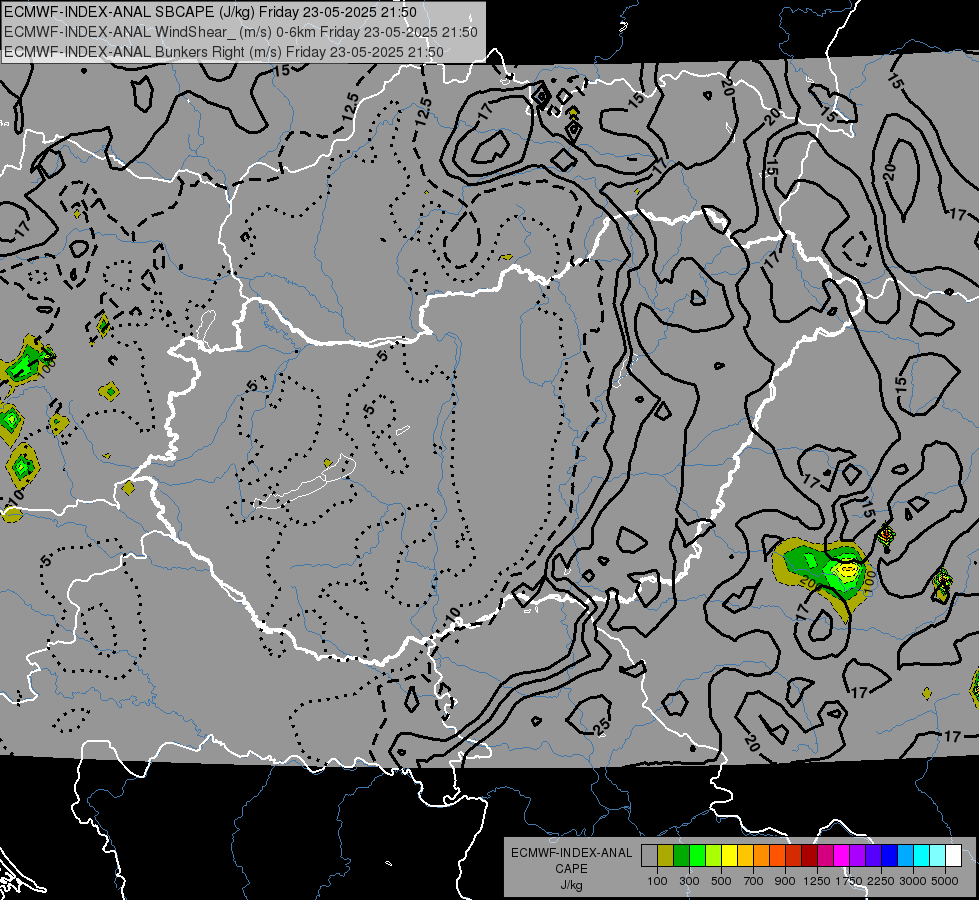Click the Bunkers Right (m/s) header line
The height and width of the screenshot is (900, 979).
point(224,52)
